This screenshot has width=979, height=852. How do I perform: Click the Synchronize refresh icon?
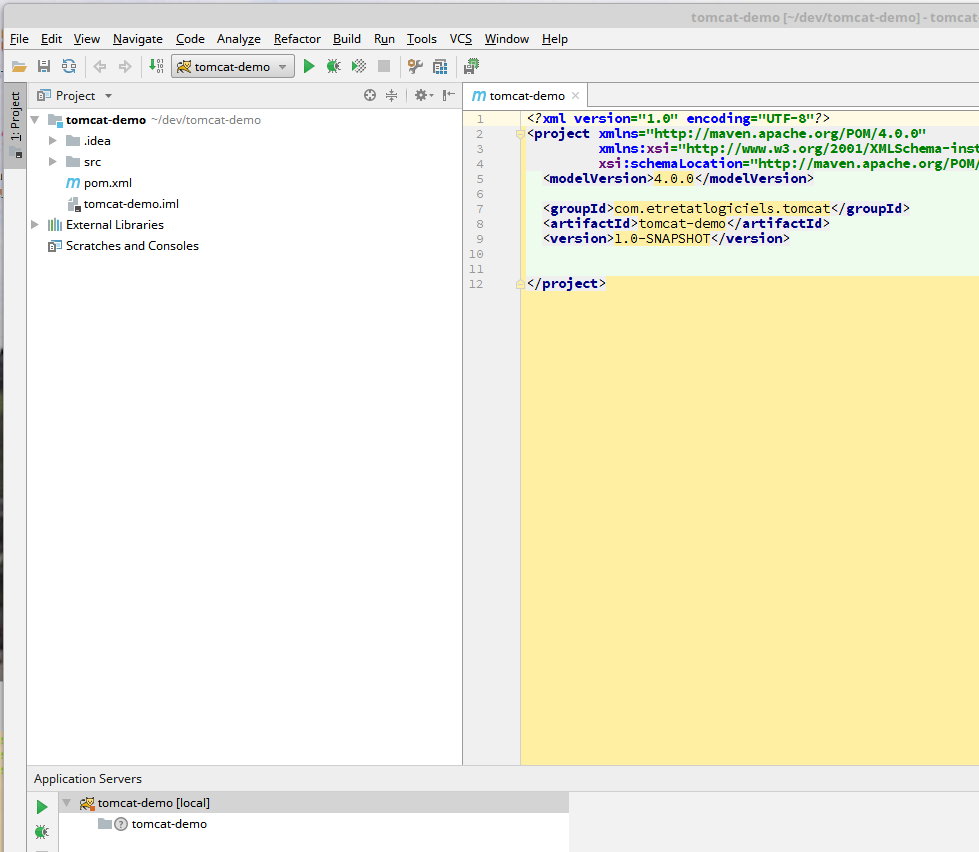(x=69, y=66)
